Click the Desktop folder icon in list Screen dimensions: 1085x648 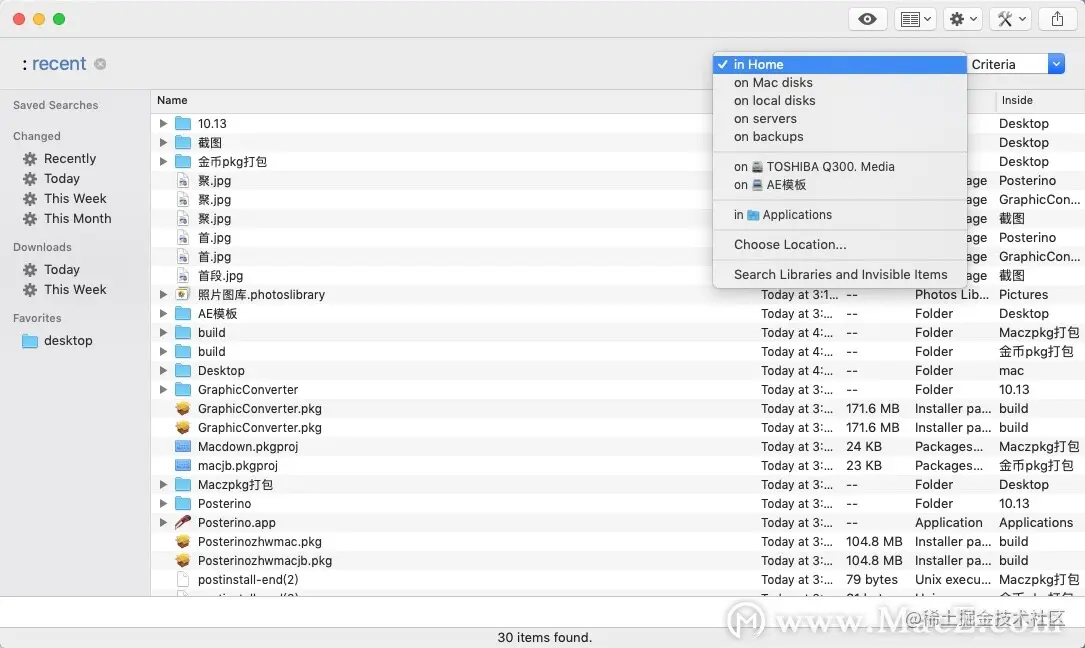coord(183,370)
